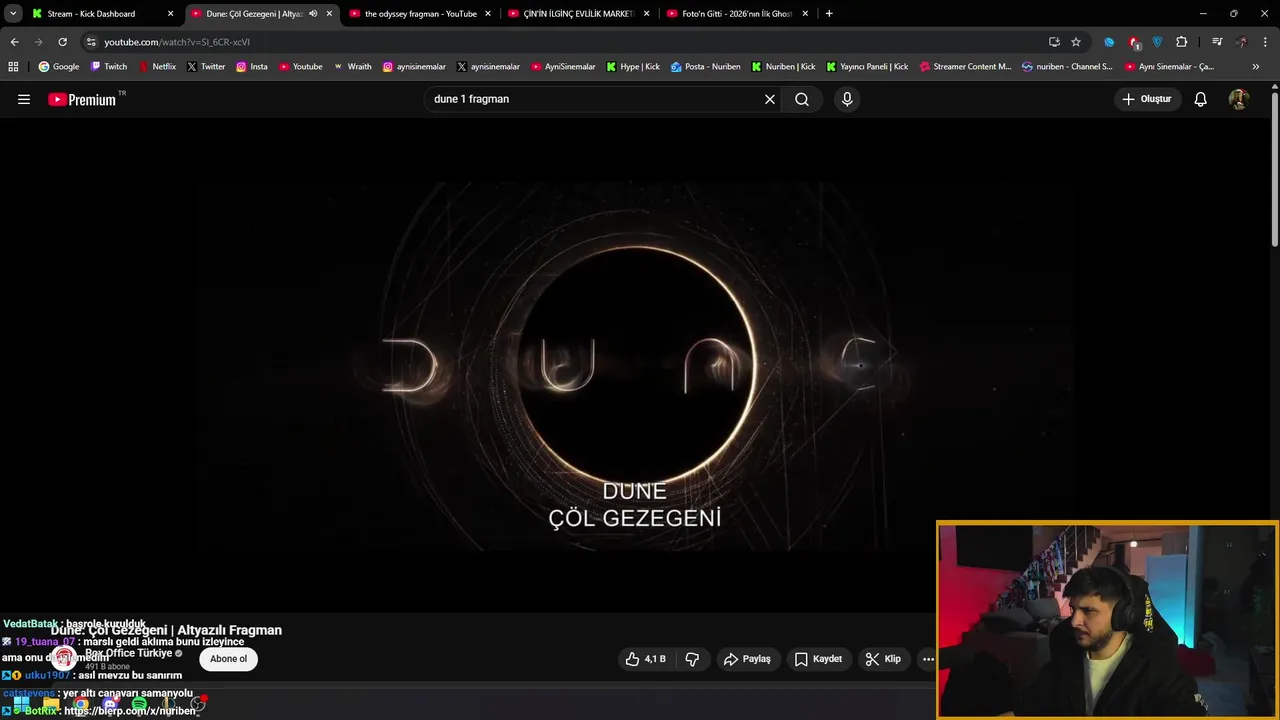The height and width of the screenshot is (720, 1280).
Task: Open the Insta bookmark
Action: point(252,67)
